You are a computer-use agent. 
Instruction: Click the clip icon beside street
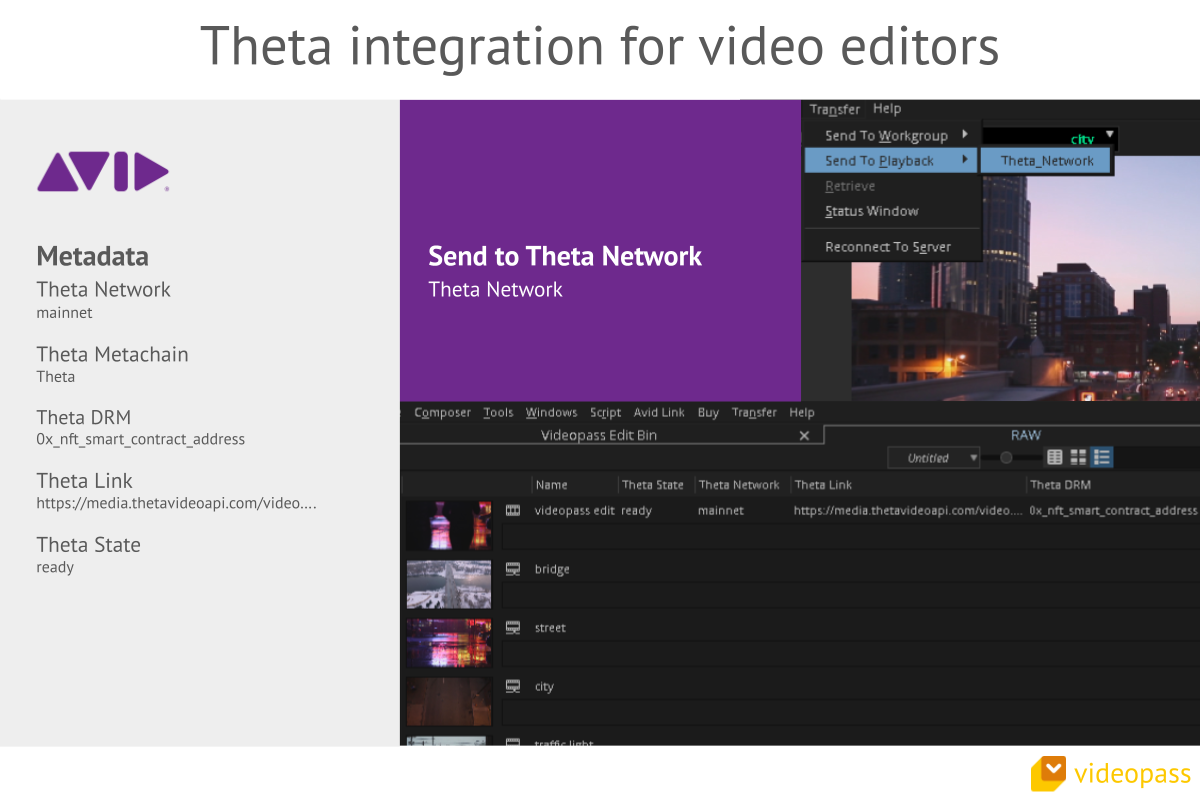tap(513, 628)
